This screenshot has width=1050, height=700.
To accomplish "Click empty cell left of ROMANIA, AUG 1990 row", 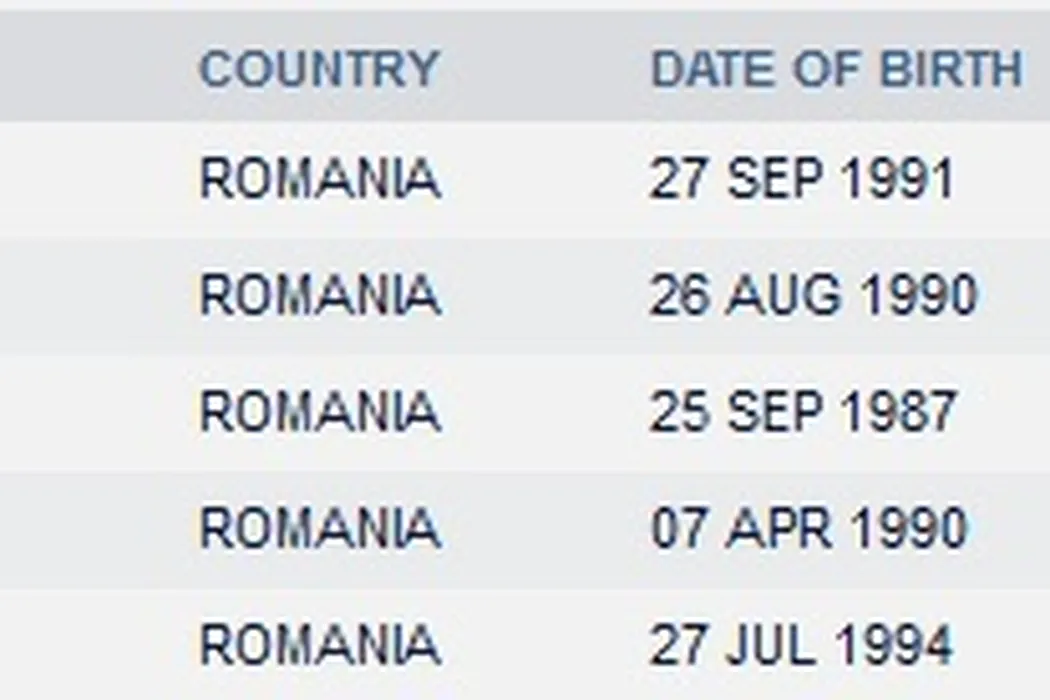I will (90, 296).
